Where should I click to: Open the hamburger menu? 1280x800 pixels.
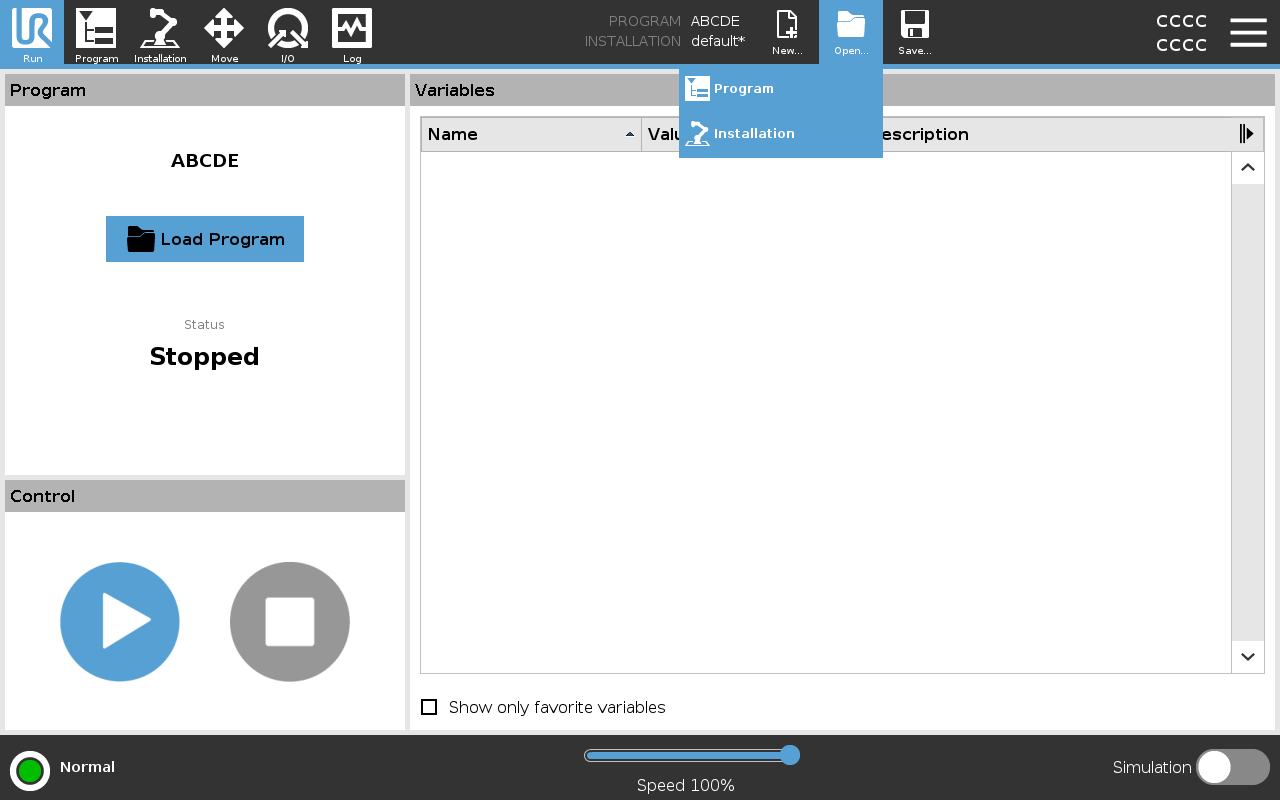click(x=1248, y=32)
